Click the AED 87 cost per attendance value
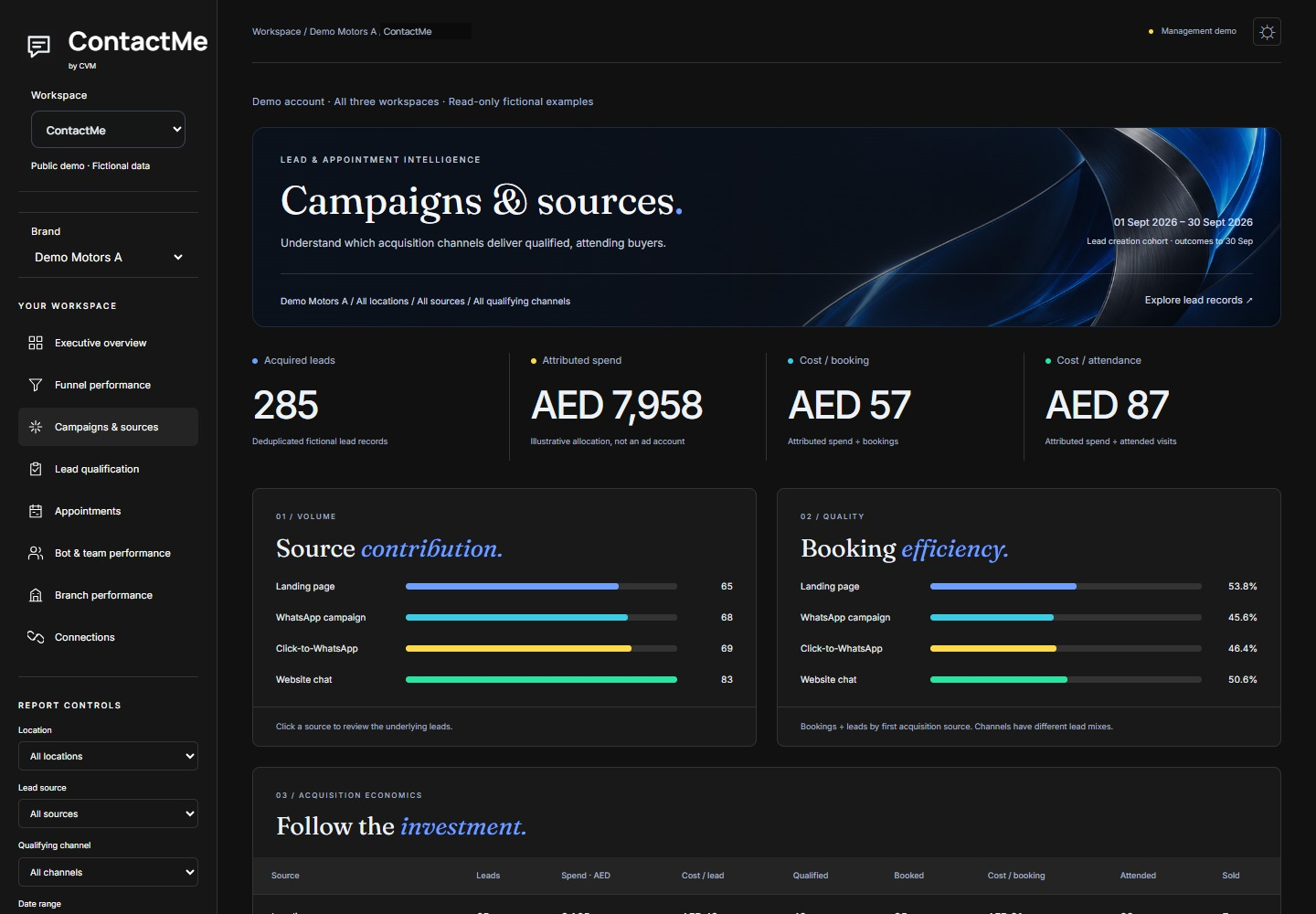1316x914 pixels. (x=1107, y=405)
